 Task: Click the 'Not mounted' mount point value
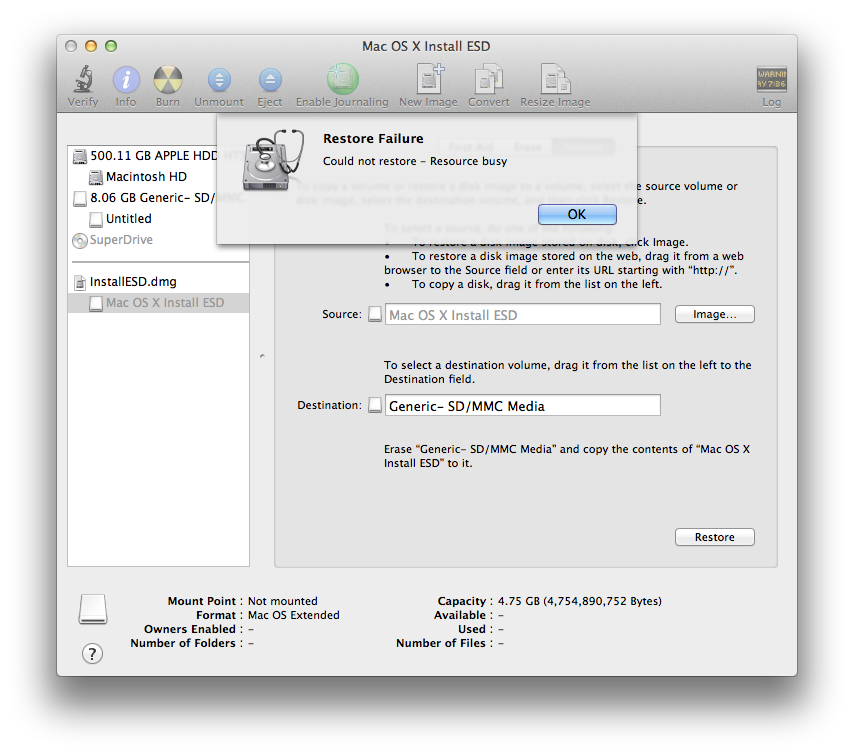coord(282,601)
